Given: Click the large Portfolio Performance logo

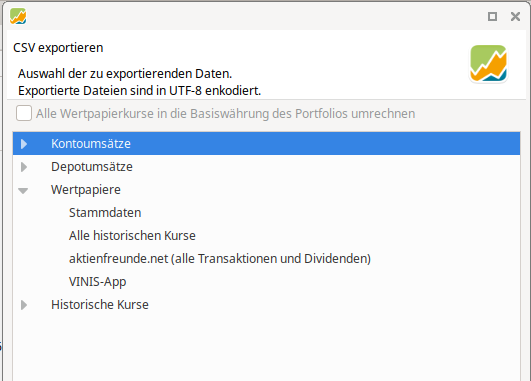Looking at the screenshot, I should [488, 63].
